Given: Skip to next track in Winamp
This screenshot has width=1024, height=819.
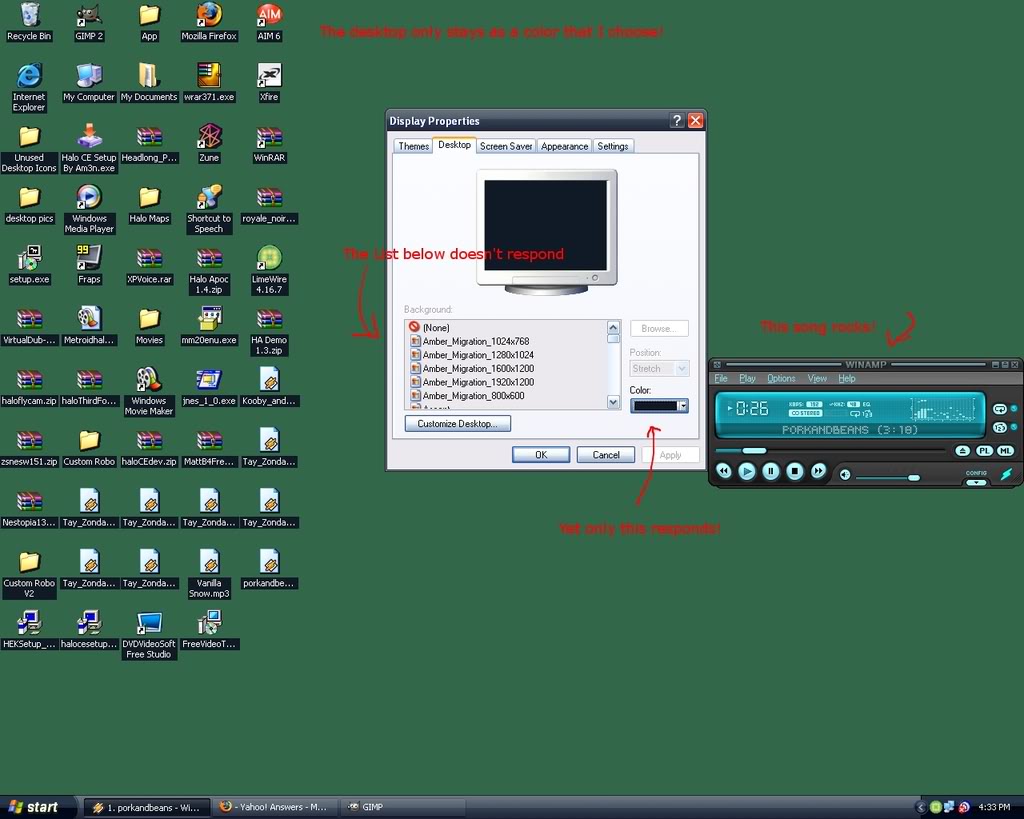Looking at the screenshot, I should tap(818, 470).
